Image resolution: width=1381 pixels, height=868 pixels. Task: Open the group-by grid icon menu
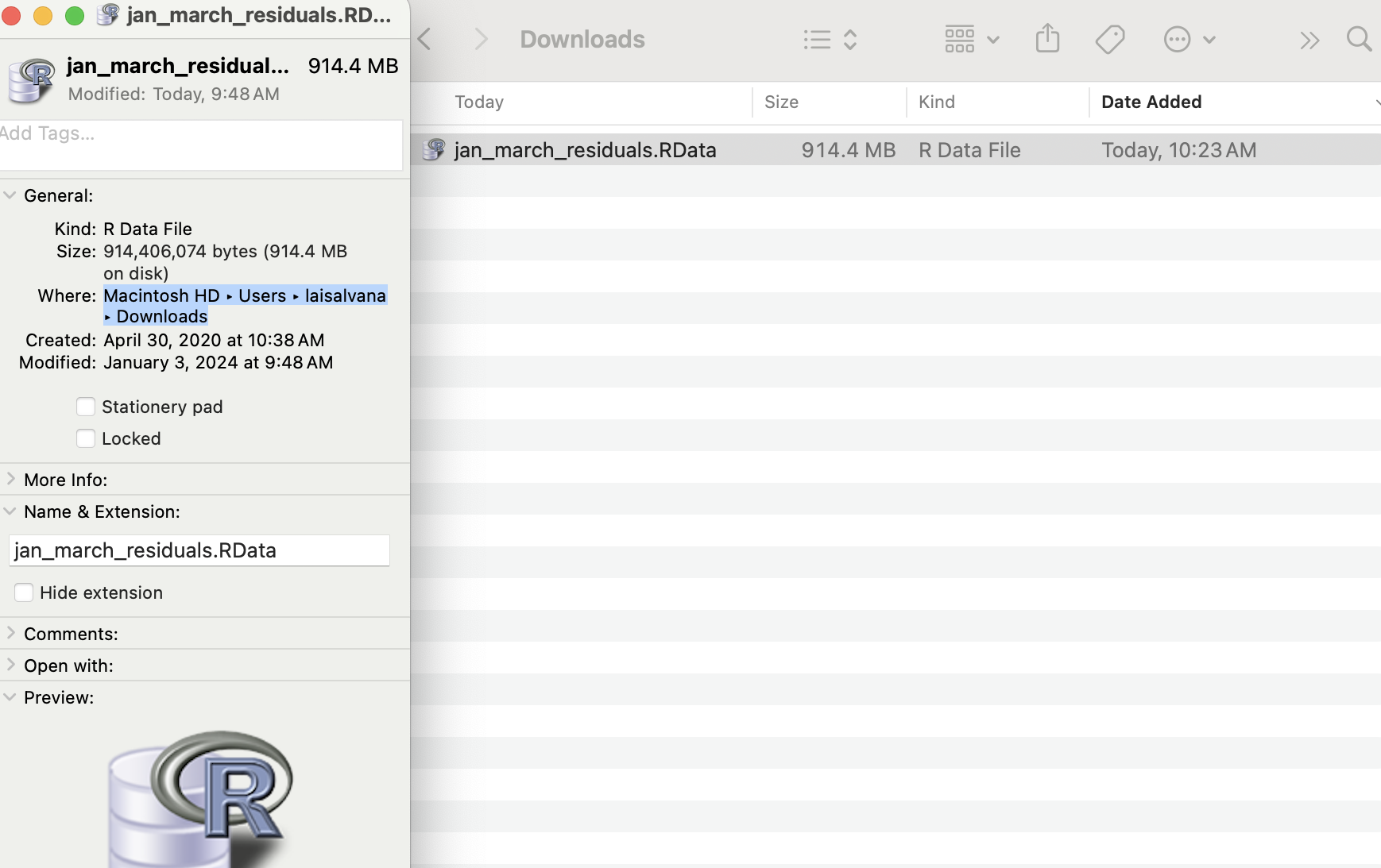[x=959, y=39]
